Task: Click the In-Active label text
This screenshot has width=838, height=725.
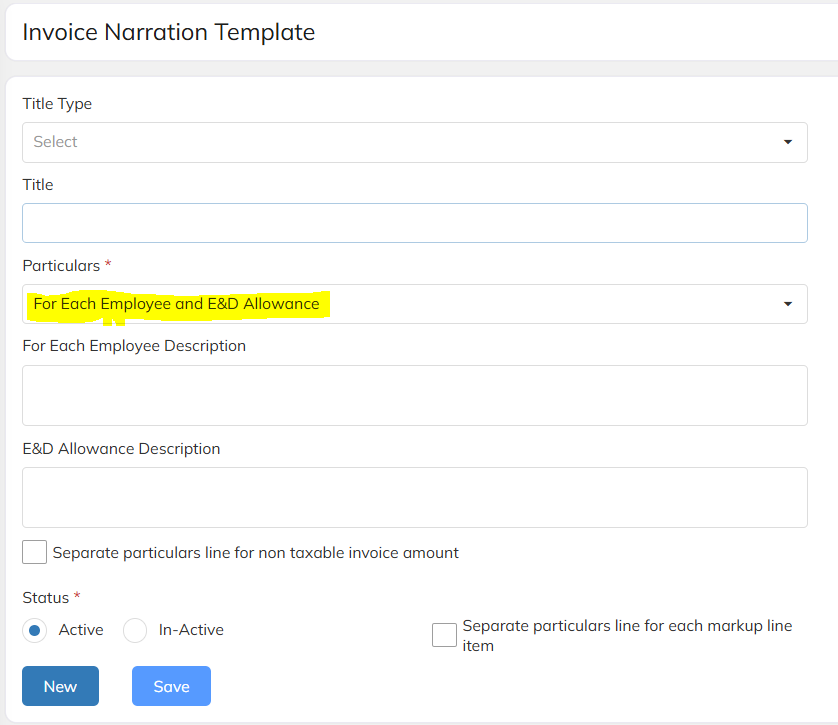Action: (x=191, y=630)
